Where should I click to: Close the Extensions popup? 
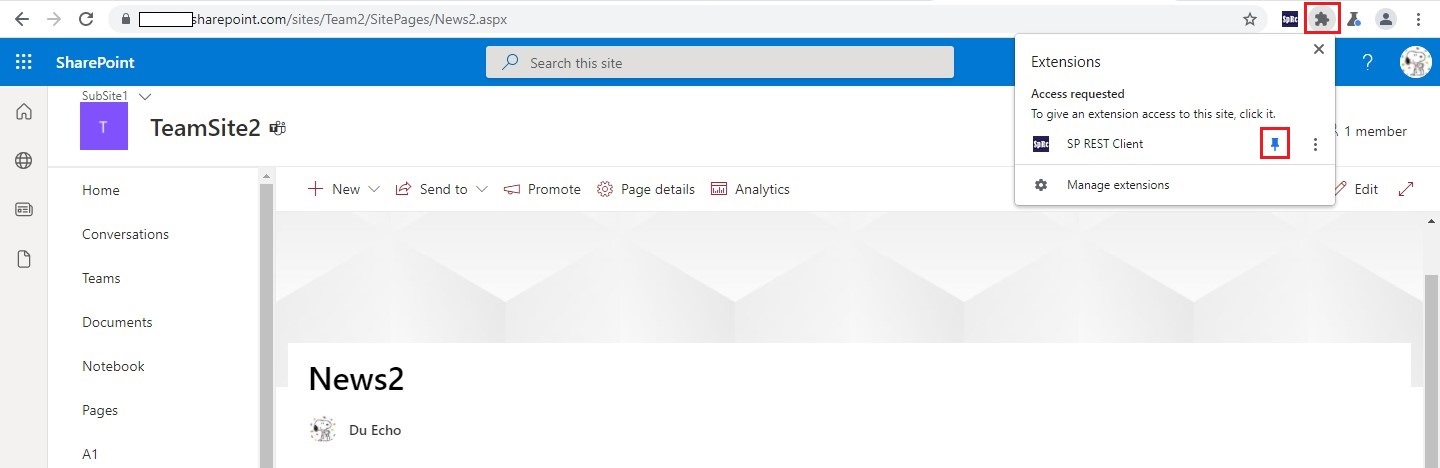pos(1318,49)
